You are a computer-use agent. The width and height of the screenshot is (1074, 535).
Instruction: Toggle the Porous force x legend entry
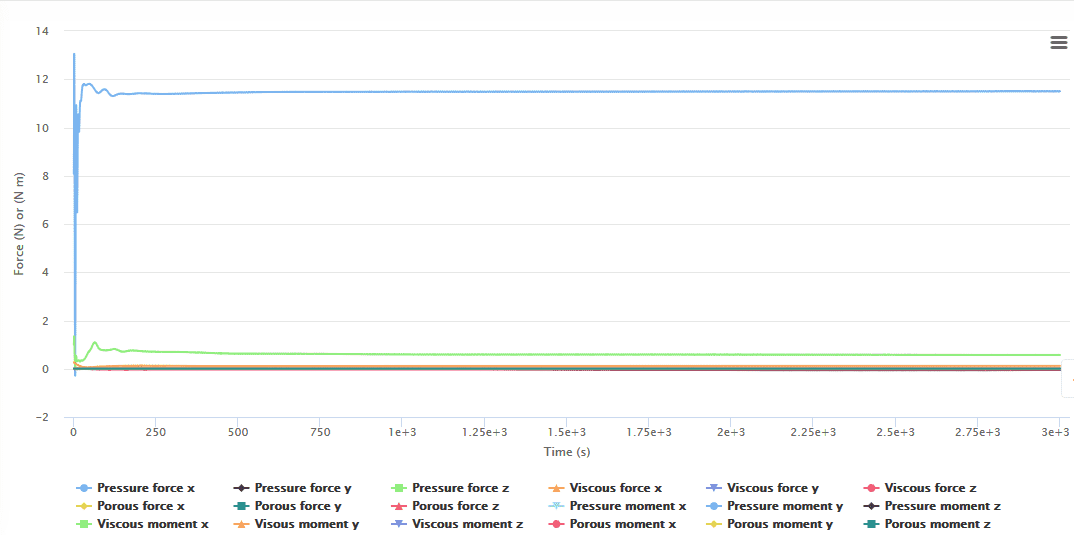[131, 506]
